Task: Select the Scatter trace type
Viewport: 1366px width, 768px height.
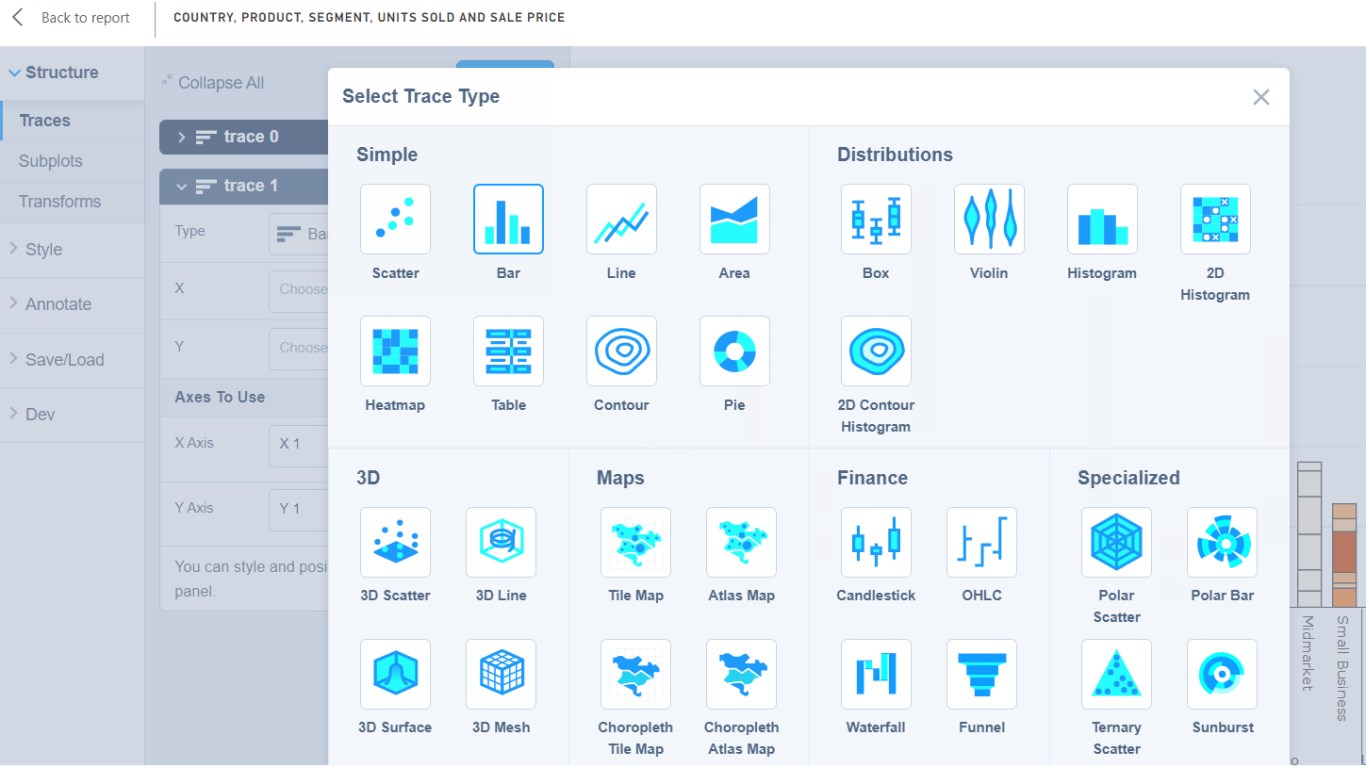Action: point(395,219)
